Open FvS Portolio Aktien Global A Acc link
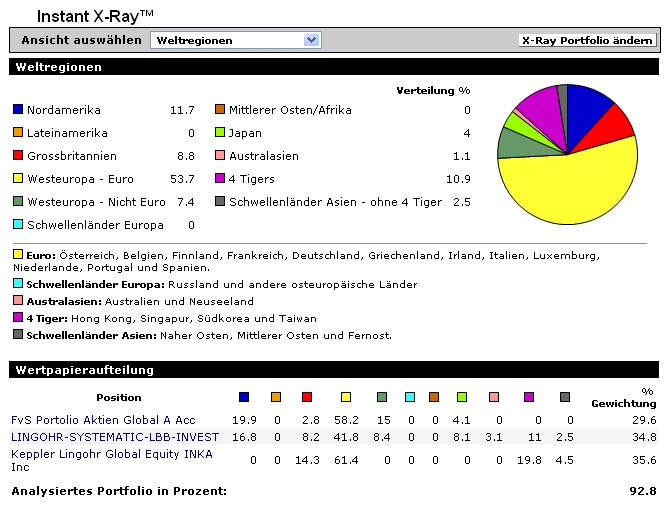The height and width of the screenshot is (512, 668). coord(103,420)
